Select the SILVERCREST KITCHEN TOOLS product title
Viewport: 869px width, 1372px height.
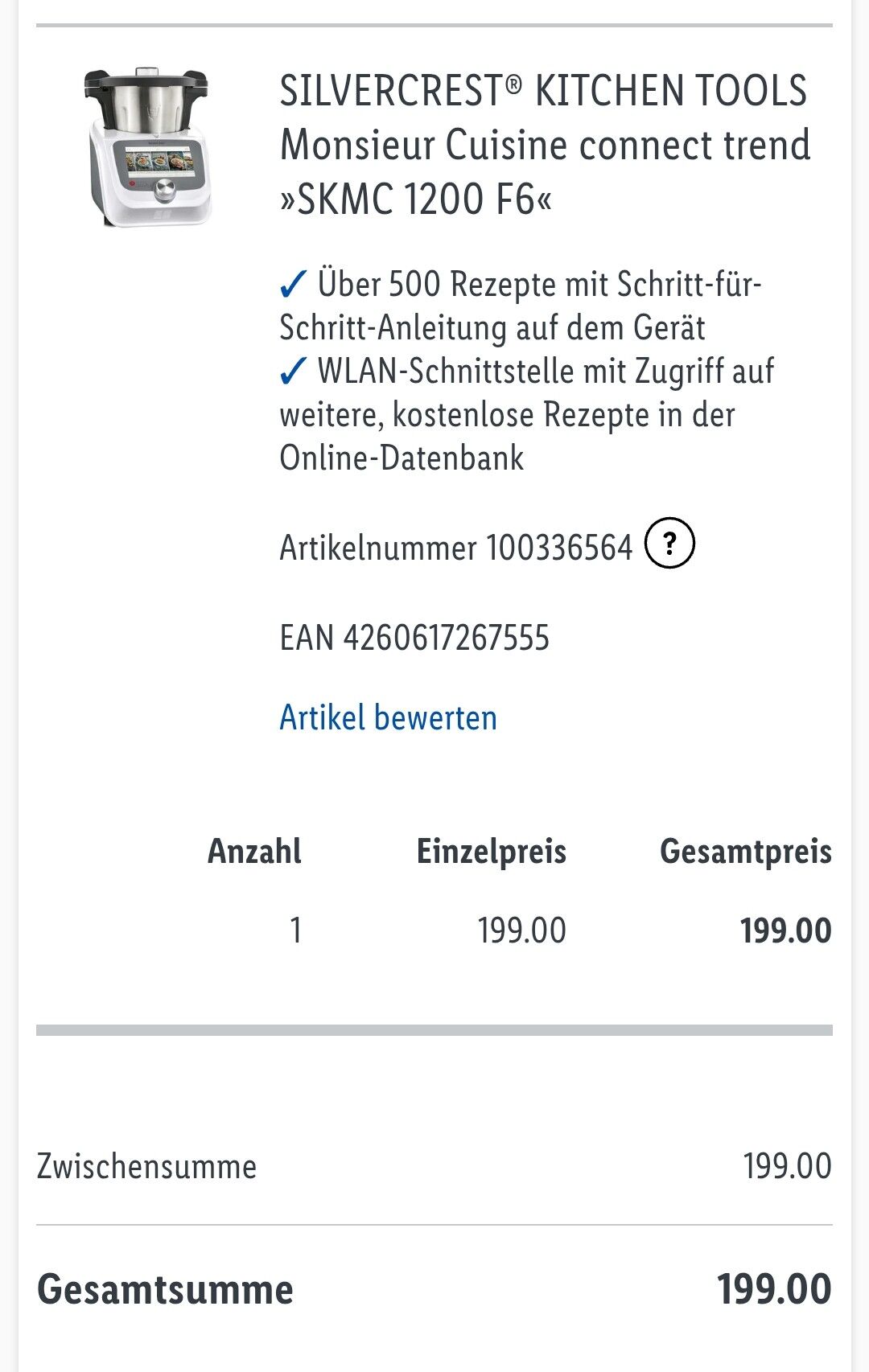[545, 145]
